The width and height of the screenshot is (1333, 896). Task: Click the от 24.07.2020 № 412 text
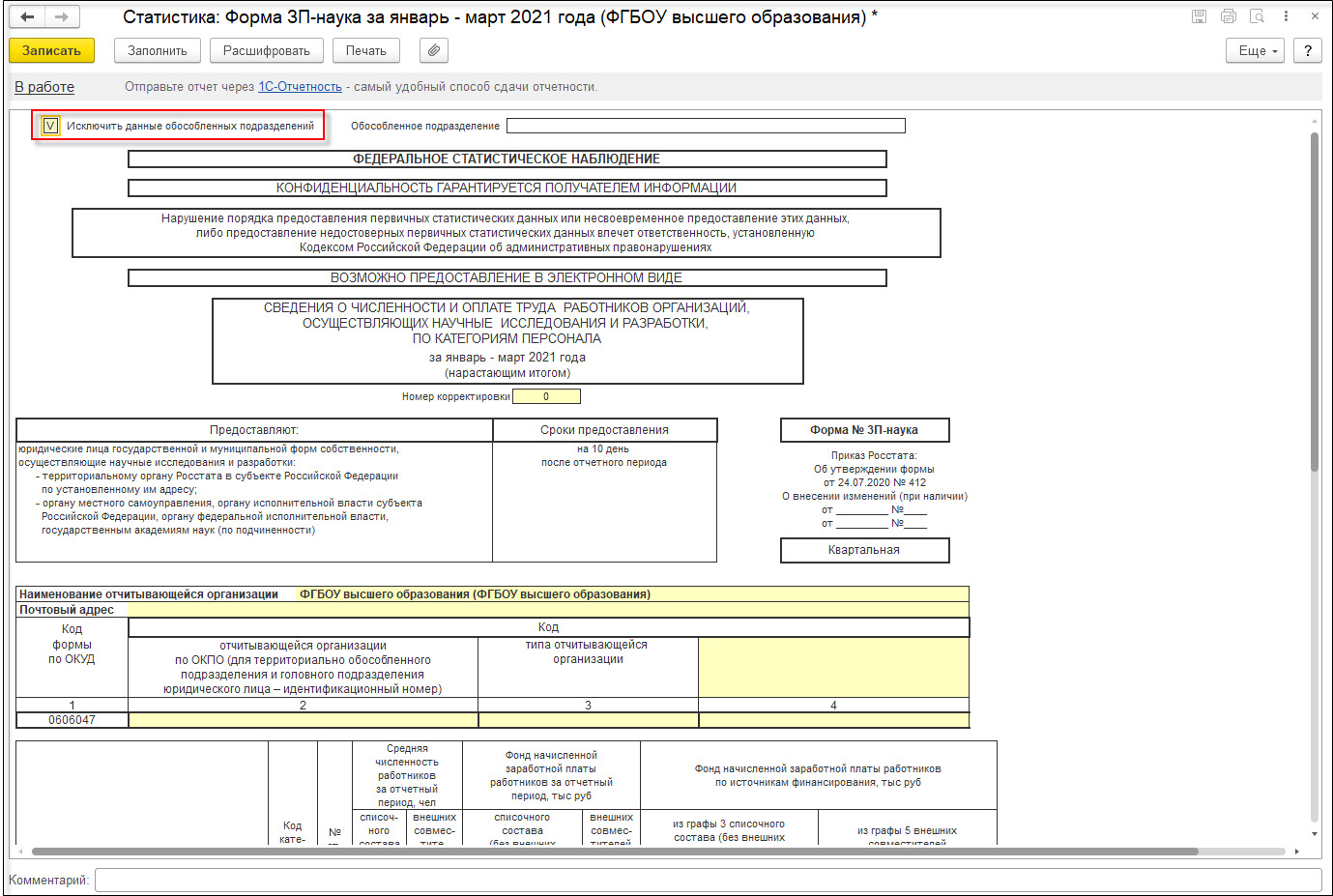875,482
